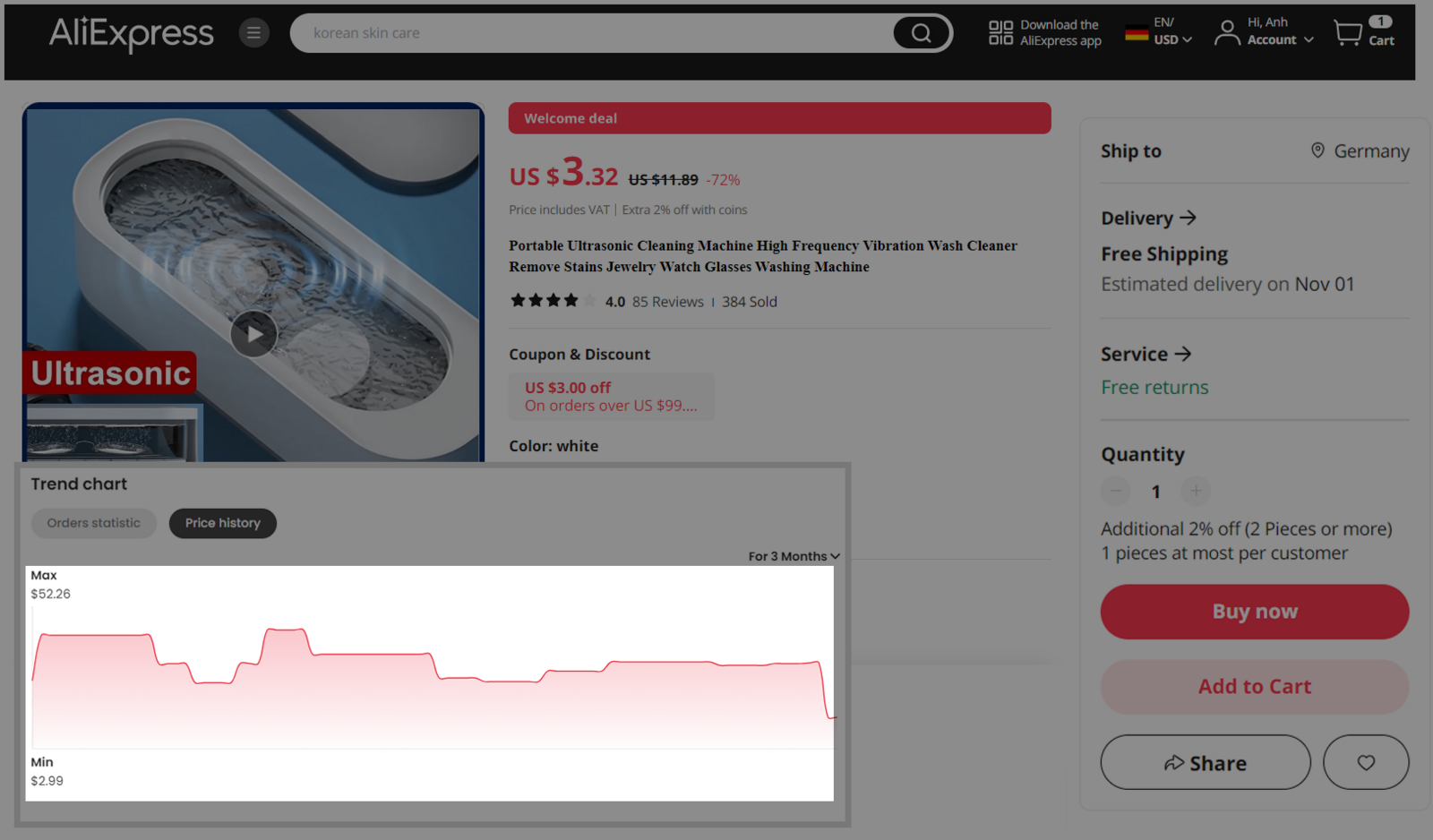This screenshot has height=840, width=1433.
Task: Click the location pin for Germany
Action: [1317, 150]
